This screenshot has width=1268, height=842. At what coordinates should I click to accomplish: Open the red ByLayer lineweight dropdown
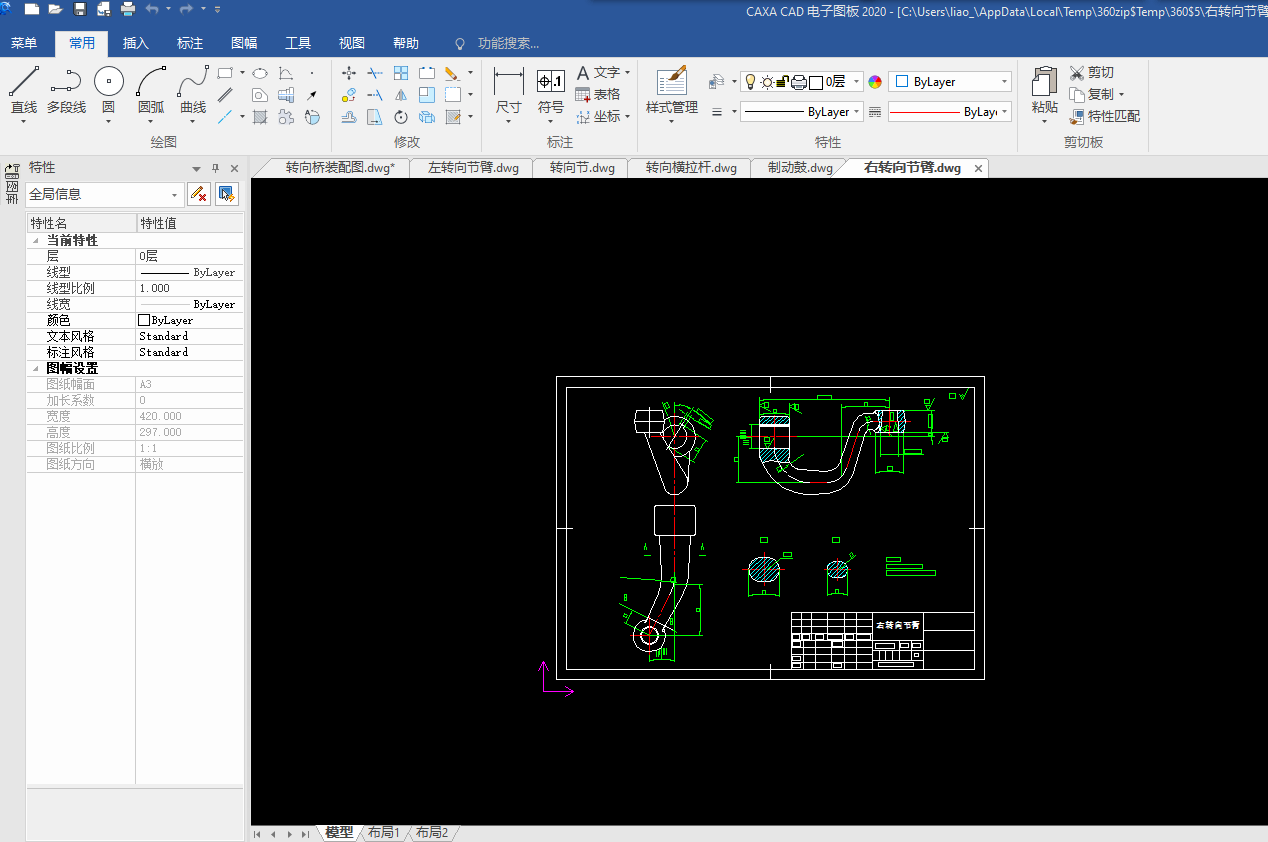(x=950, y=112)
